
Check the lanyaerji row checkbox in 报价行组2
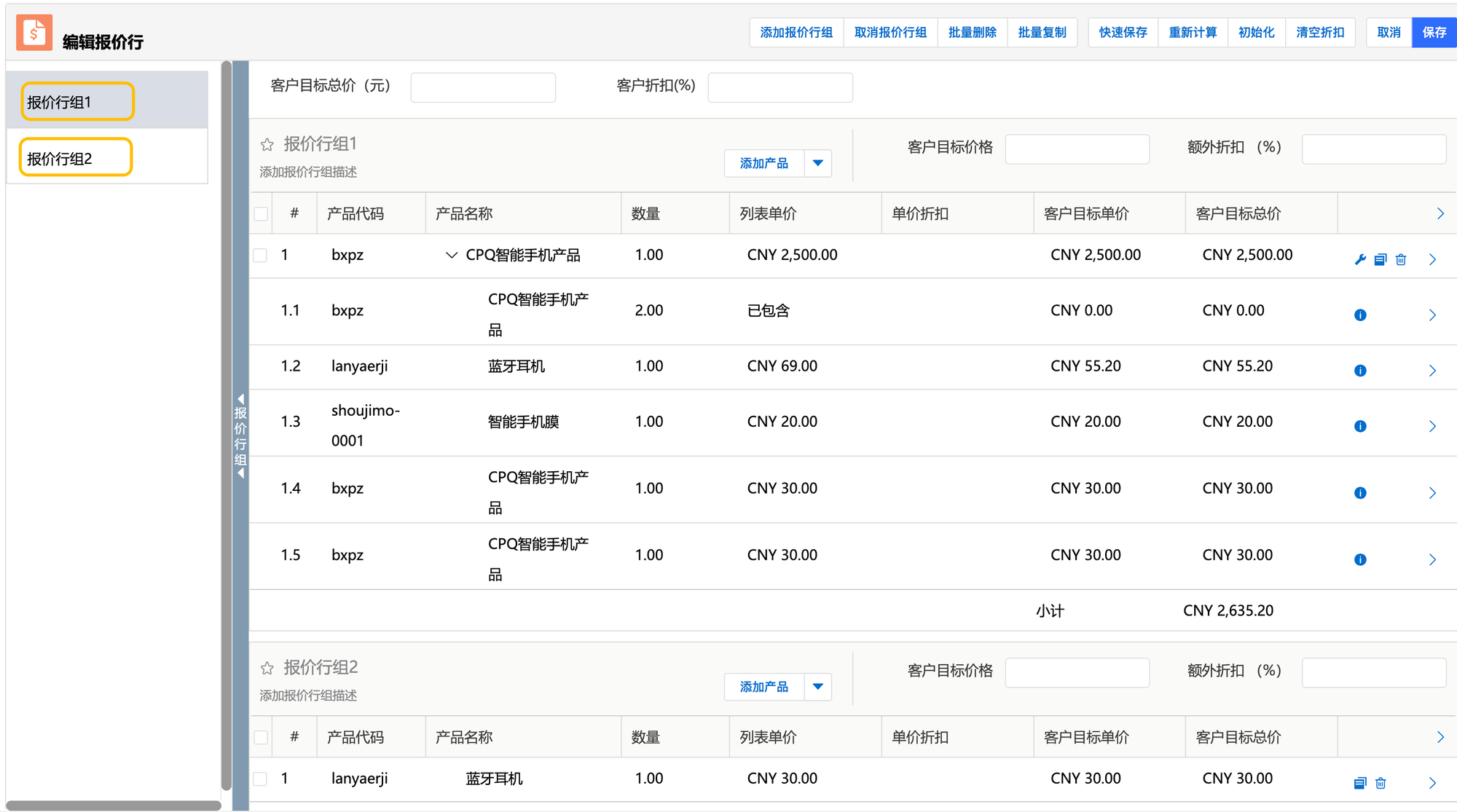click(261, 779)
